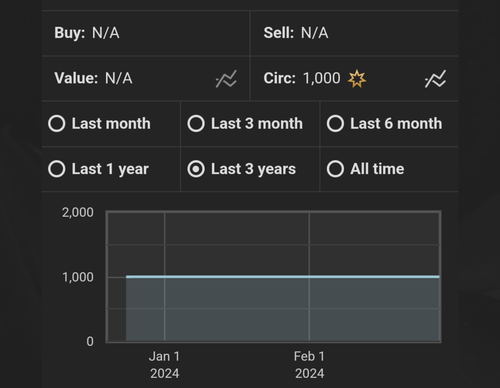Viewport: 500px width, 388px height.
Task: Select the Last 1 year radio button
Action: point(57,169)
